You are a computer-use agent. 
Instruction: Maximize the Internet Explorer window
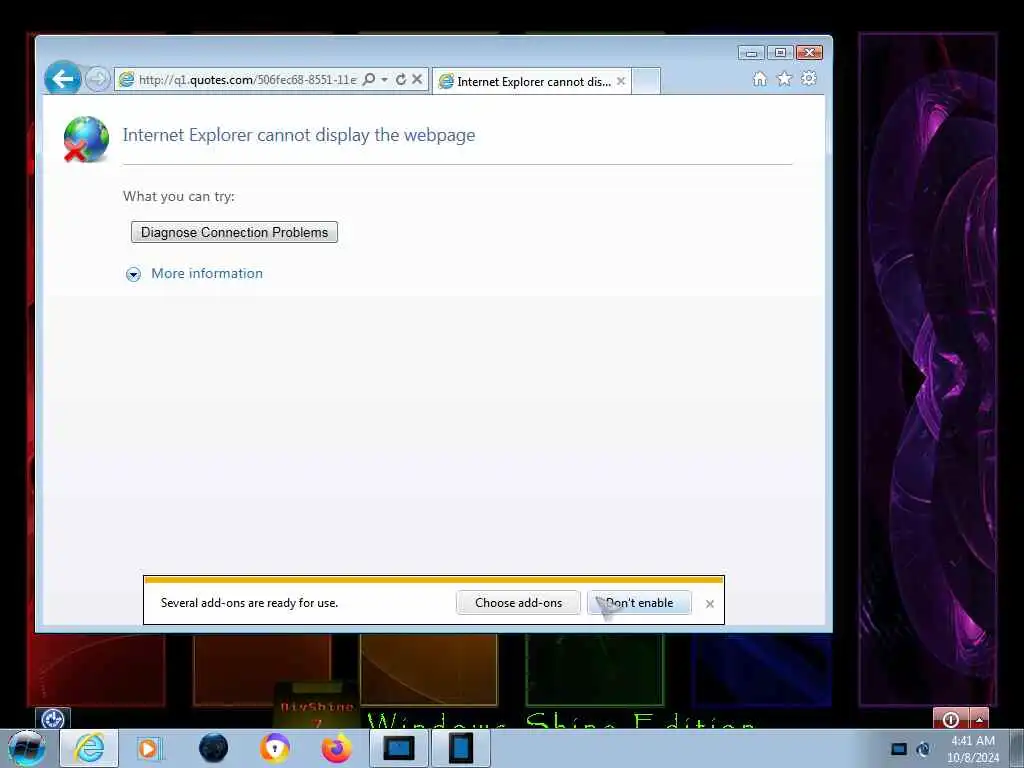click(x=780, y=53)
